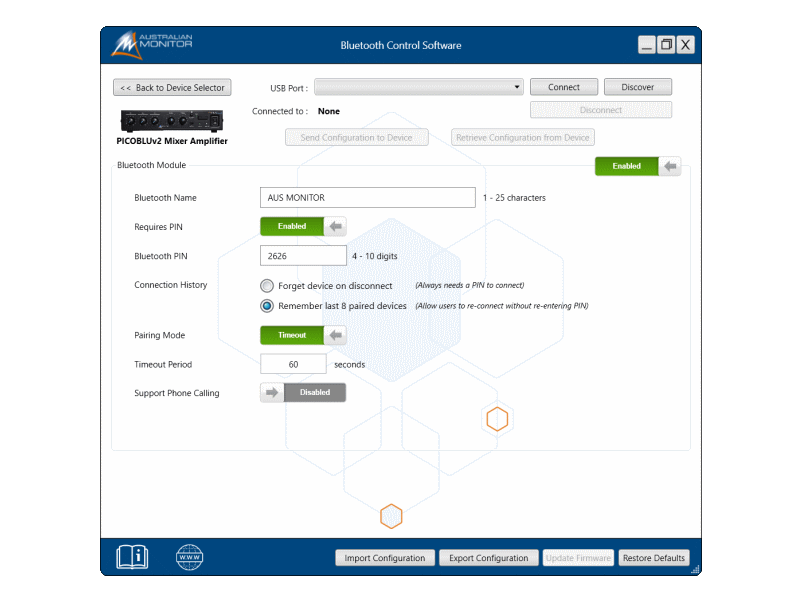Toggle the Bluetooth Module enabled switch
This screenshot has width=800, height=600.
pyautogui.click(x=638, y=166)
